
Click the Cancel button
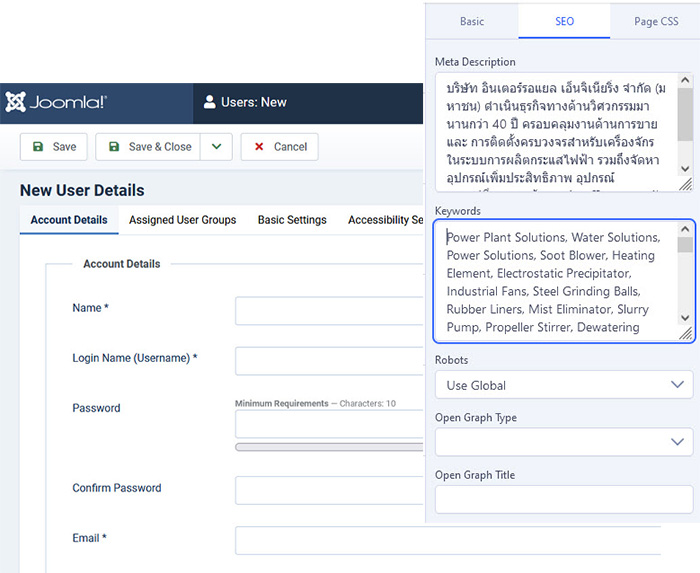pyautogui.click(x=280, y=147)
